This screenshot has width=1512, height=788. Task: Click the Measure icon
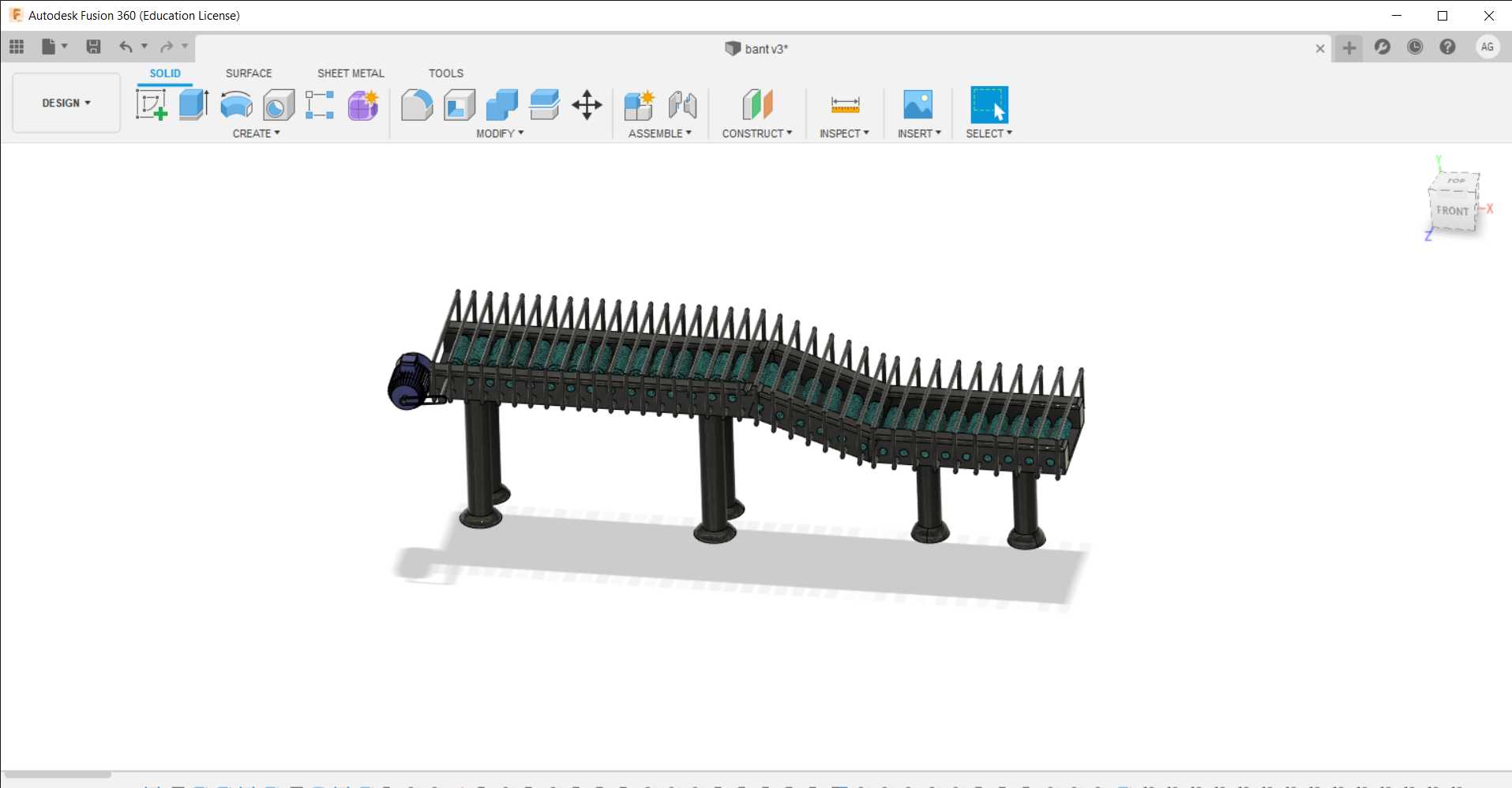(x=845, y=104)
